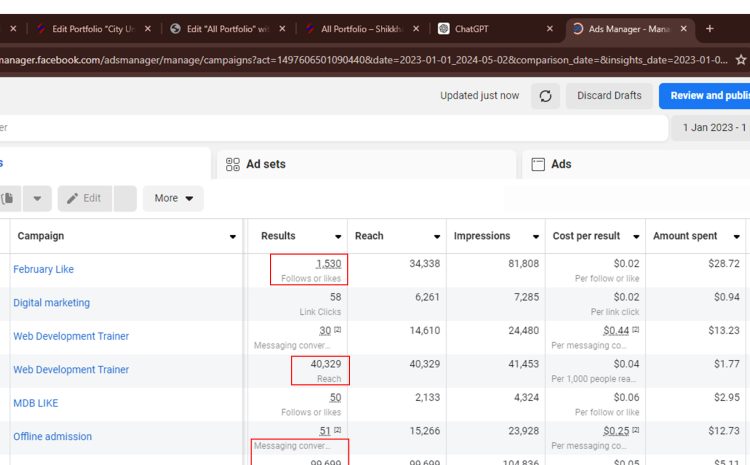
Task: Expand the More dropdown menu
Action: pyautogui.click(x=173, y=198)
